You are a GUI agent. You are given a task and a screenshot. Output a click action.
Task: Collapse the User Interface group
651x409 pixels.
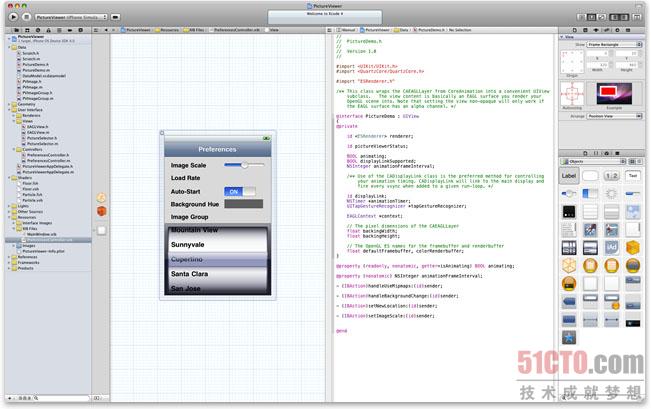9,110
